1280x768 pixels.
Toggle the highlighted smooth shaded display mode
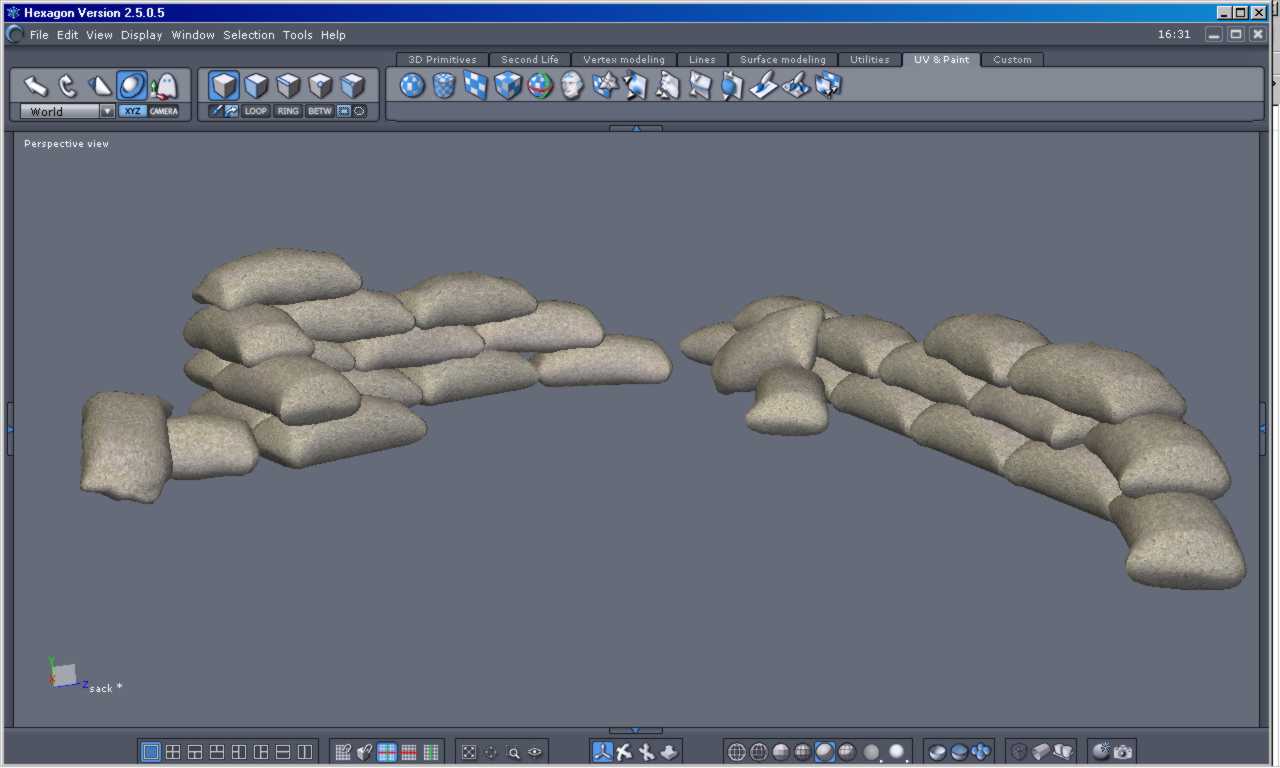pyautogui.click(x=825, y=752)
